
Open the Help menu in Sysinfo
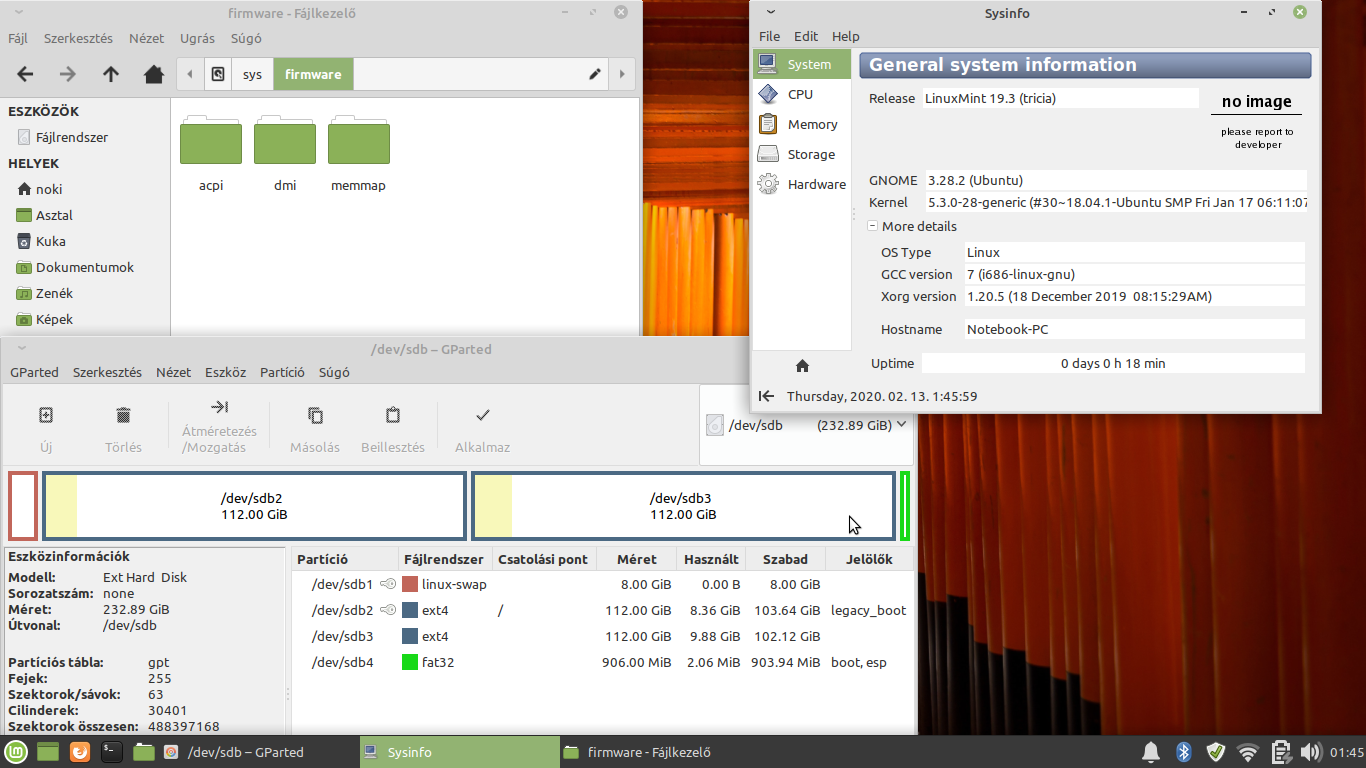point(846,36)
